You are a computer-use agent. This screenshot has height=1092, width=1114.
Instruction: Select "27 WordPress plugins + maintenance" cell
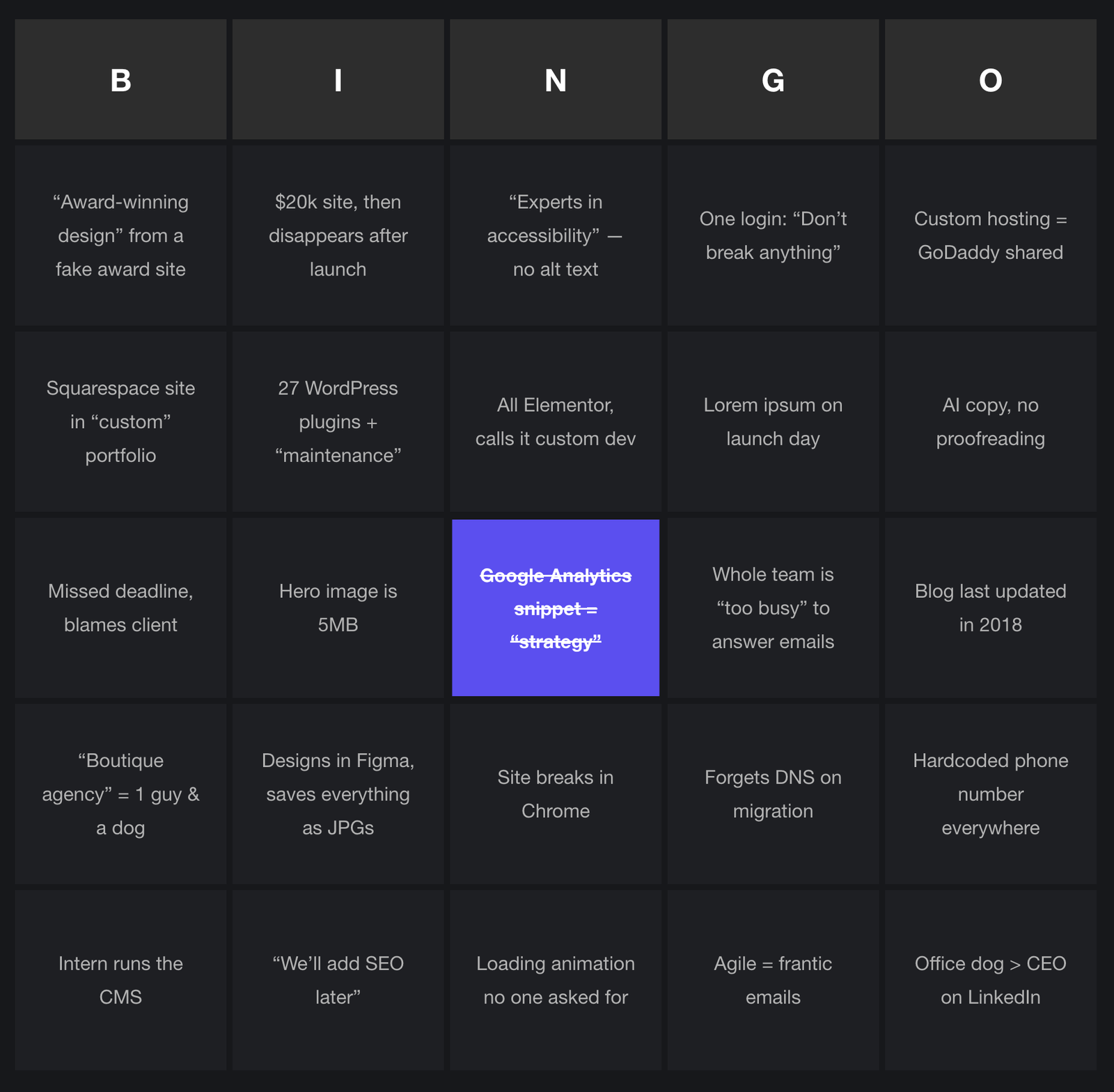pyautogui.click(x=338, y=422)
